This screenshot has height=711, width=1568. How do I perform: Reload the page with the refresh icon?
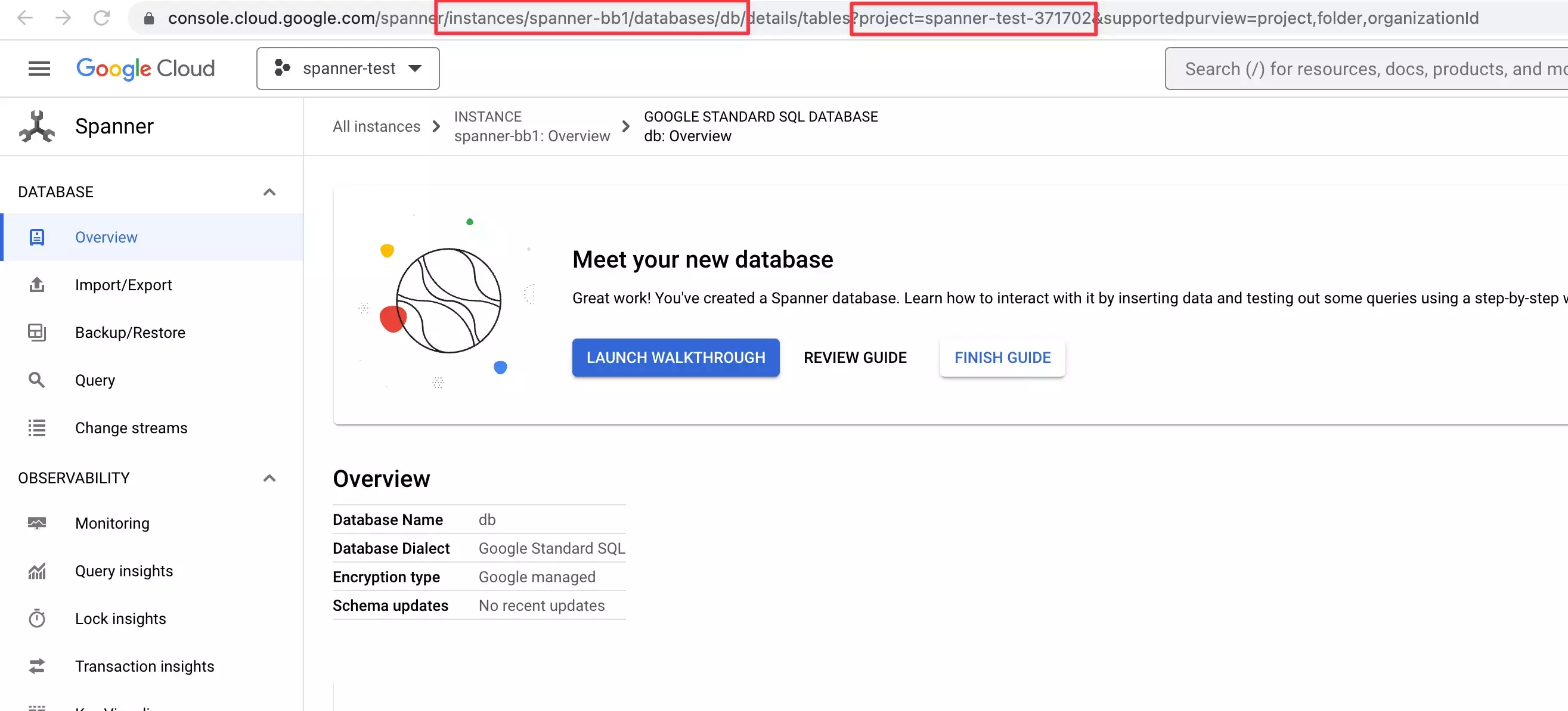pos(102,18)
